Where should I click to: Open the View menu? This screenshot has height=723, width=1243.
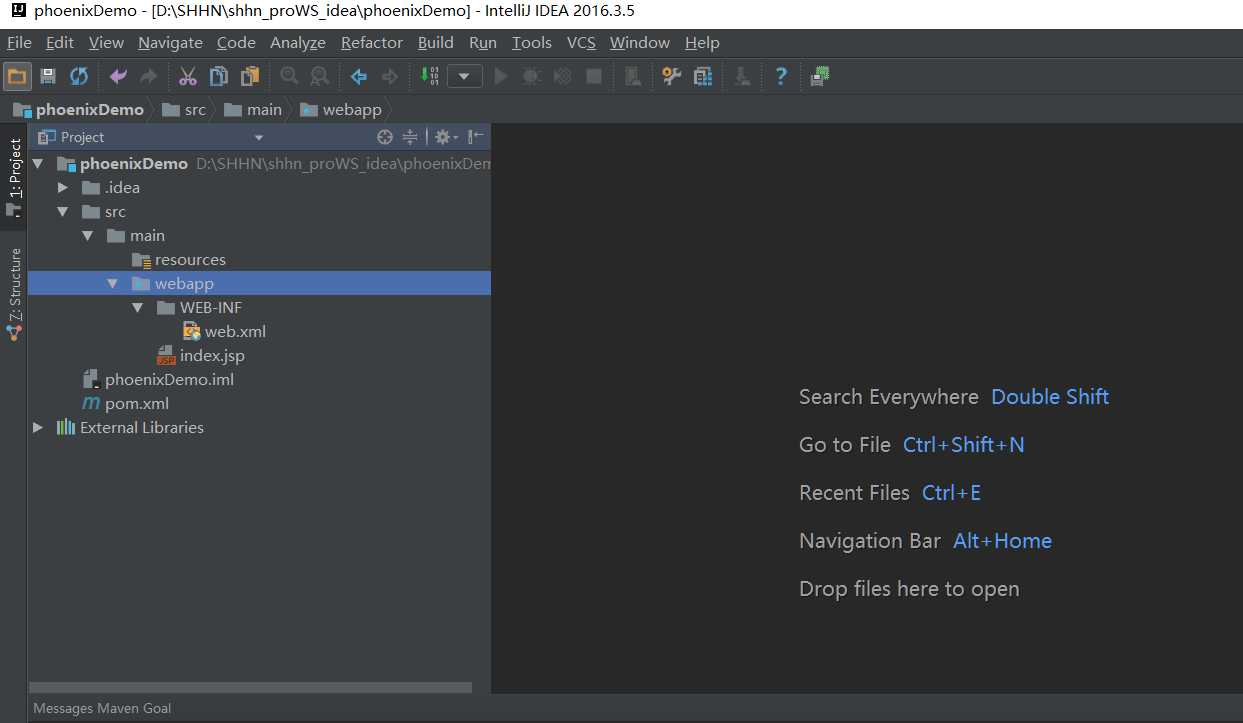[106, 42]
